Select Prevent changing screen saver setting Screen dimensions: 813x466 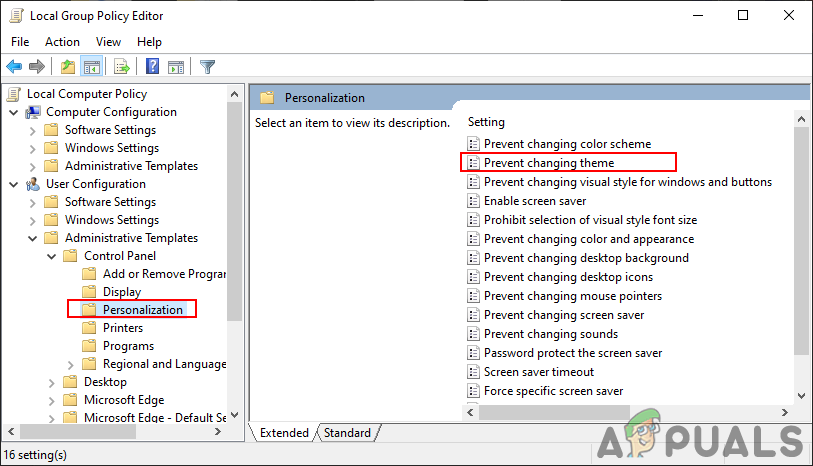point(564,315)
